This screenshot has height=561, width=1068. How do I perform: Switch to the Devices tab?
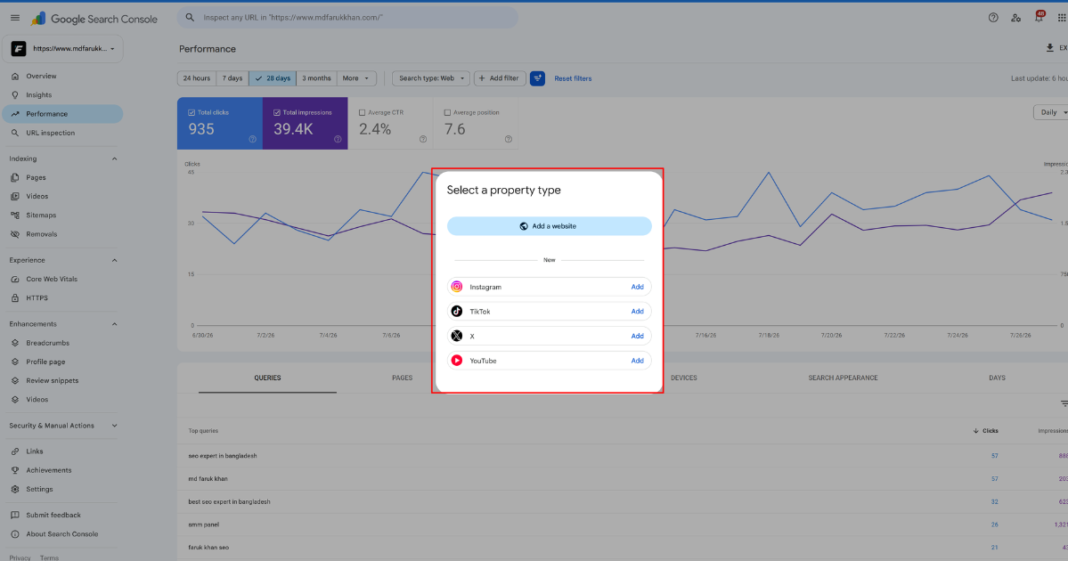(x=684, y=378)
